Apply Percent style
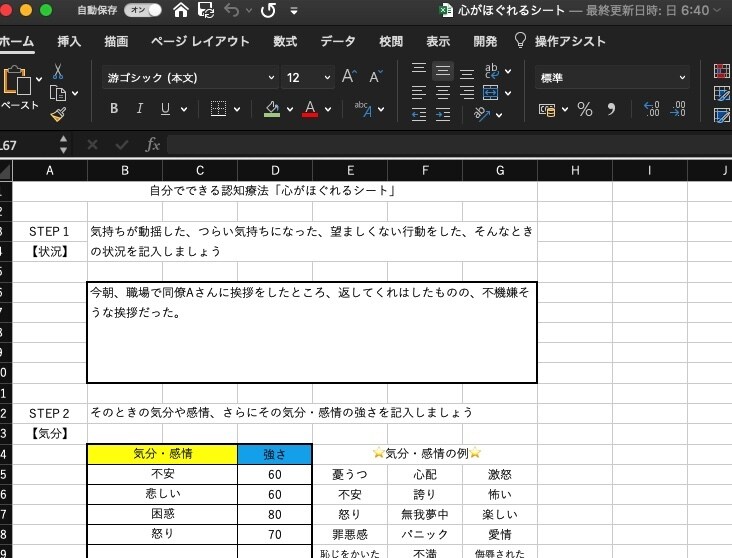 click(584, 109)
